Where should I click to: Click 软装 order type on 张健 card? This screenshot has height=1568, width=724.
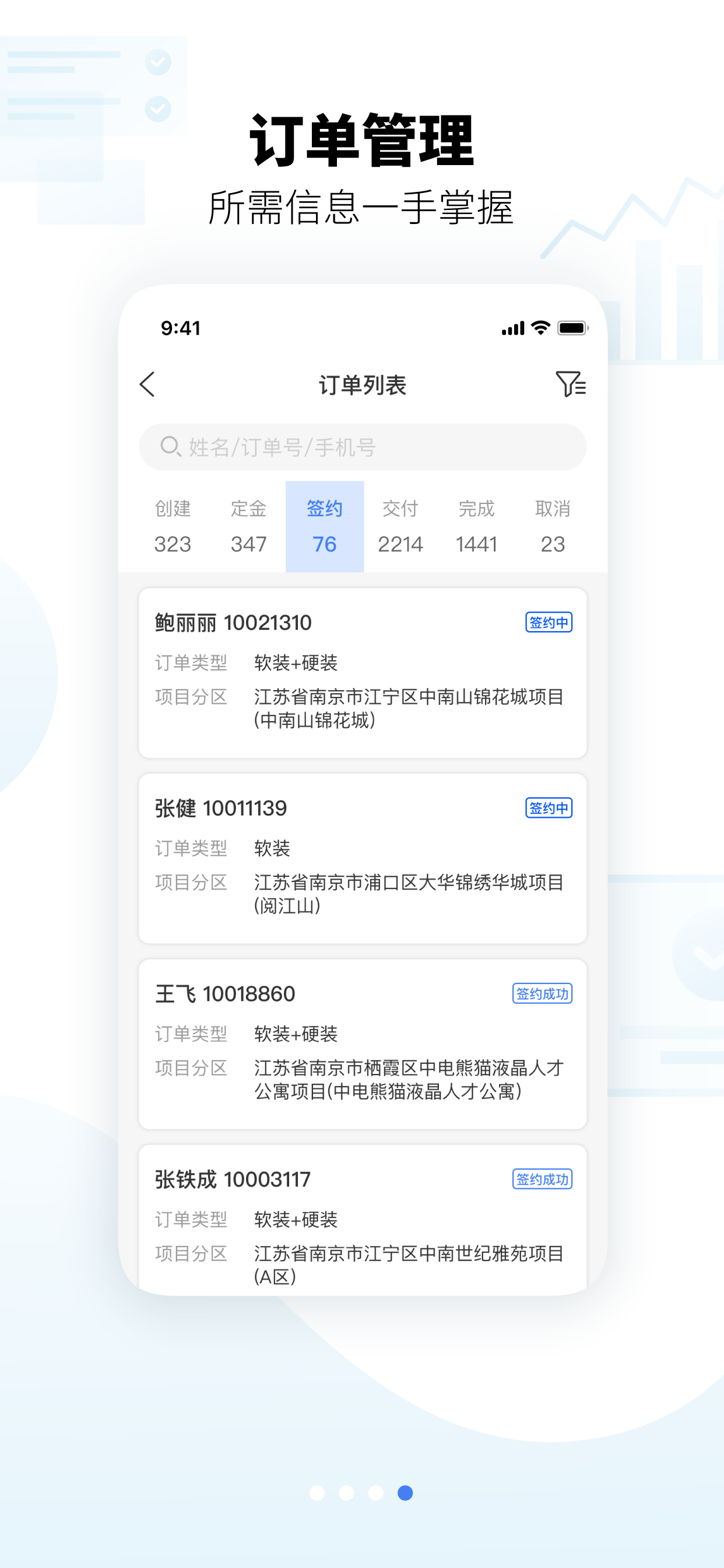point(272,848)
